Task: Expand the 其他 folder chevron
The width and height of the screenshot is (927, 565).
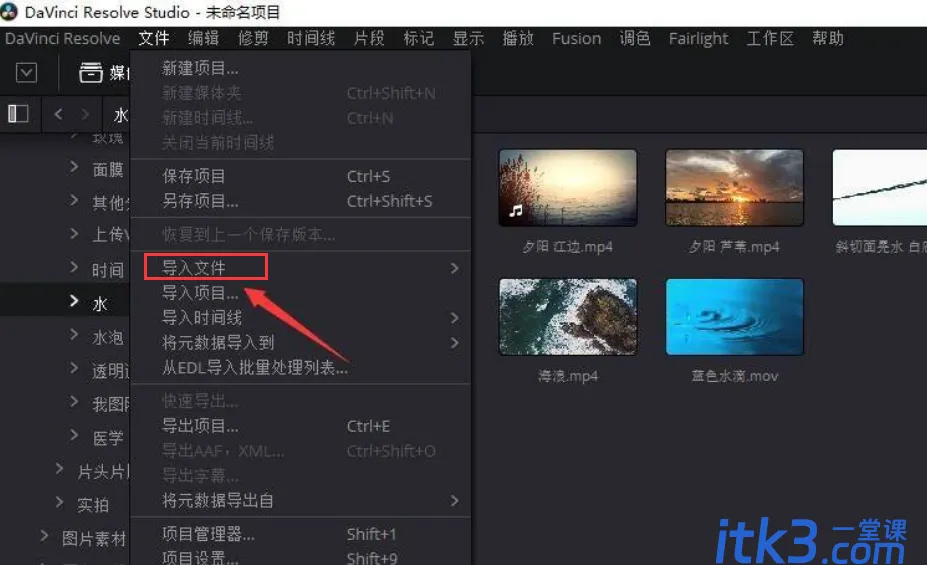Action: (x=74, y=200)
